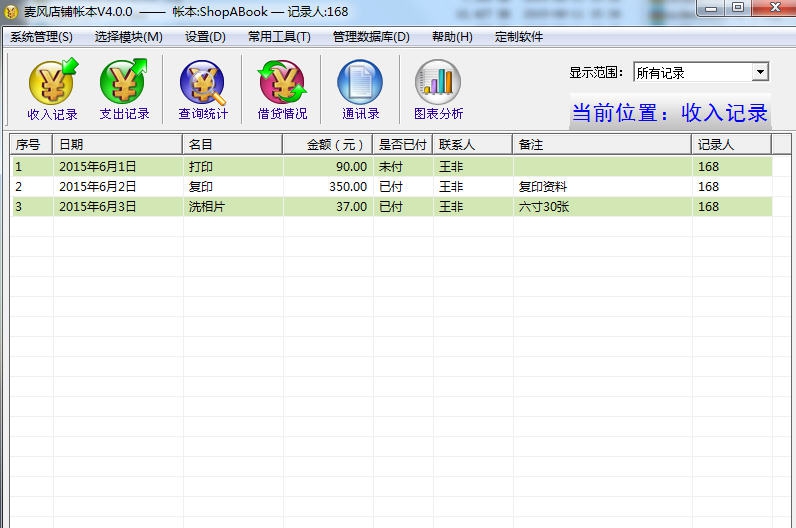Maximize the 麦风店铺帐本 window

(738, 8)
